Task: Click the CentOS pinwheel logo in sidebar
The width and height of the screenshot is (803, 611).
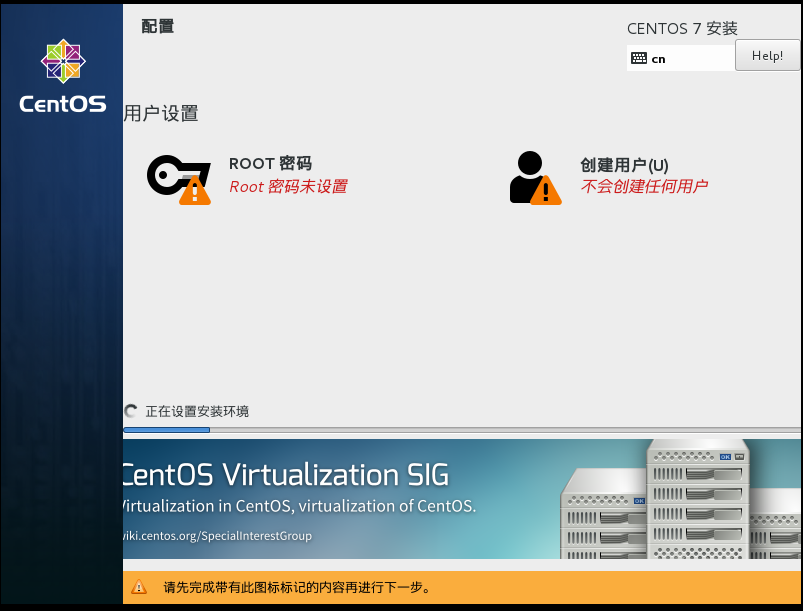Action: (62, 62)
